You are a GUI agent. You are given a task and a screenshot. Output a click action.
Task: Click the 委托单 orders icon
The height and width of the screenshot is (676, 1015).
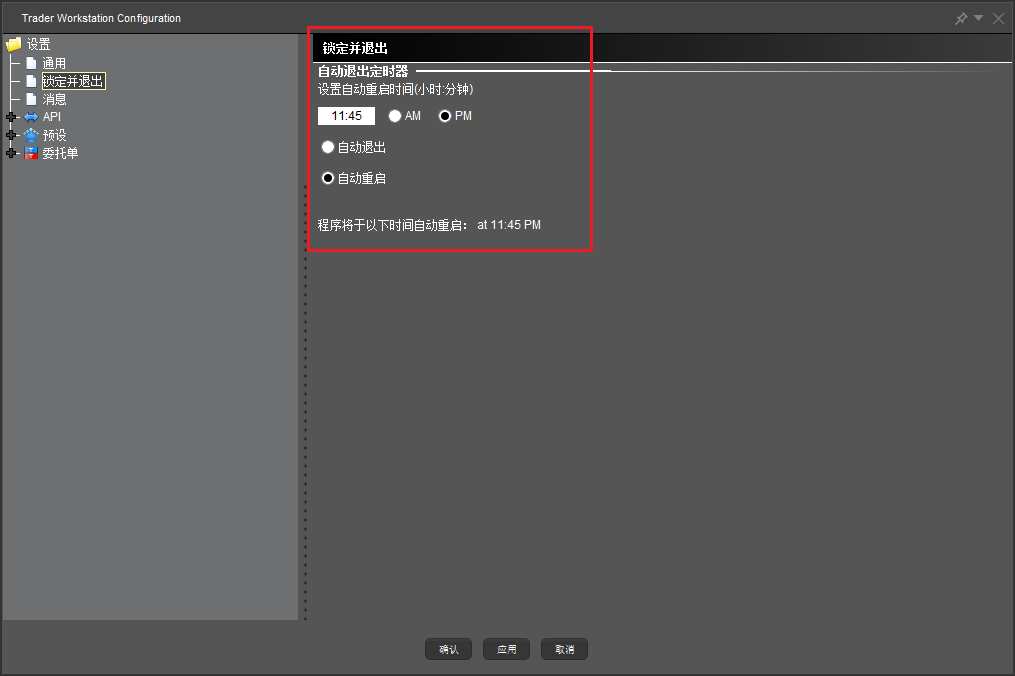(31, 153)
